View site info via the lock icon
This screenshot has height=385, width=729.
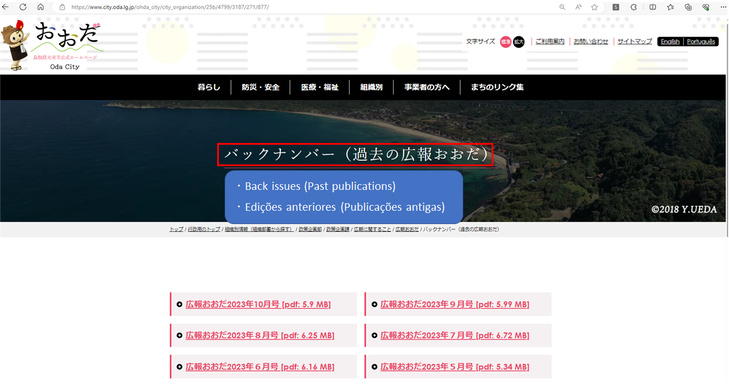pos(62,7)
